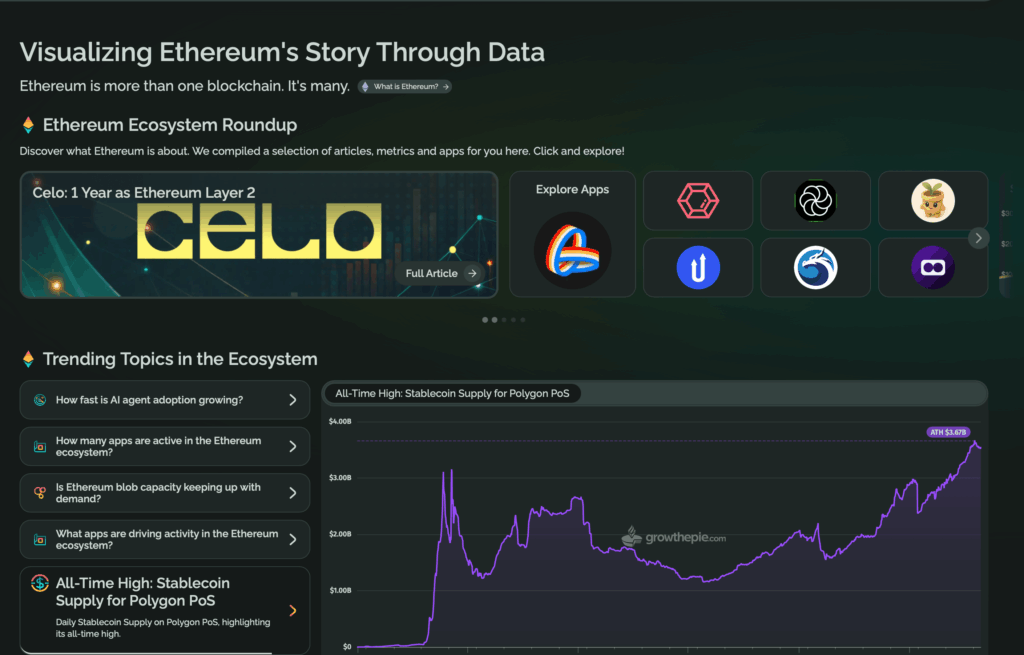This screenshot has height=655, width=1024.
Task: Open the purple goggles app icon
Action: [x=932, y=268]
